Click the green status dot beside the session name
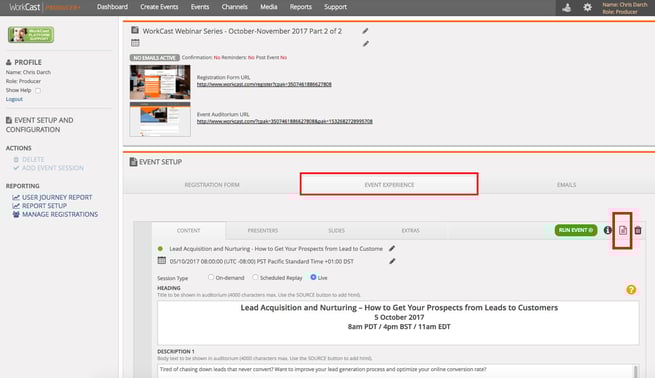The width and height of the screenshot is (655, 378). click(160, 249)
